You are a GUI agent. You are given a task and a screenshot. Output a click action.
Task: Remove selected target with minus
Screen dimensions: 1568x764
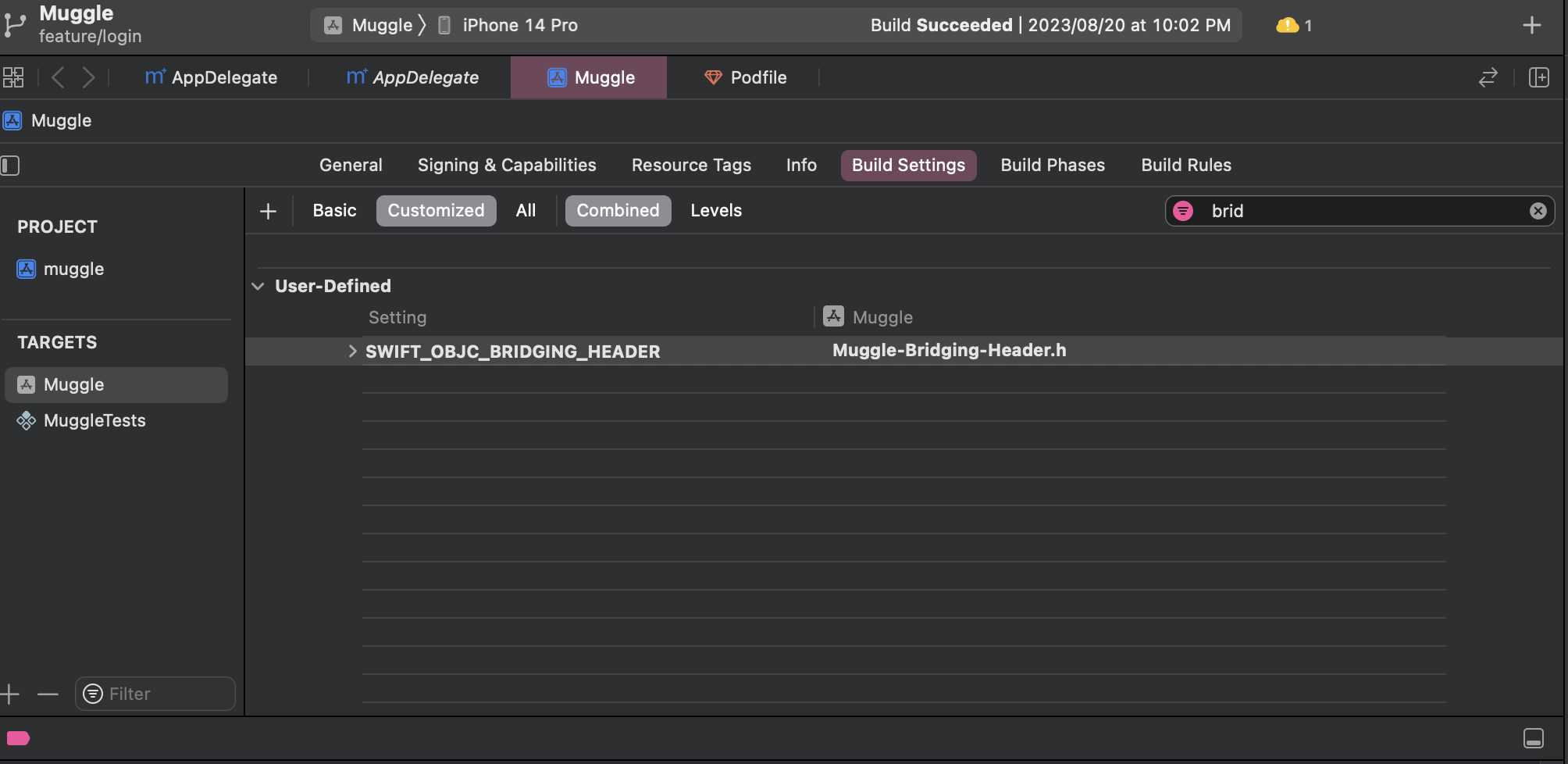click(48, 694)
